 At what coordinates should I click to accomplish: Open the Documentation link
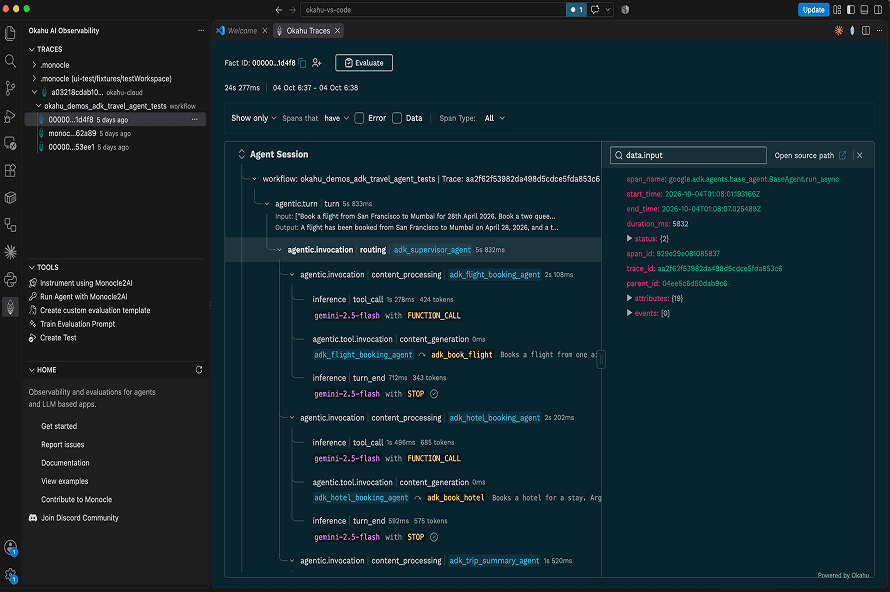click(65, 463)
